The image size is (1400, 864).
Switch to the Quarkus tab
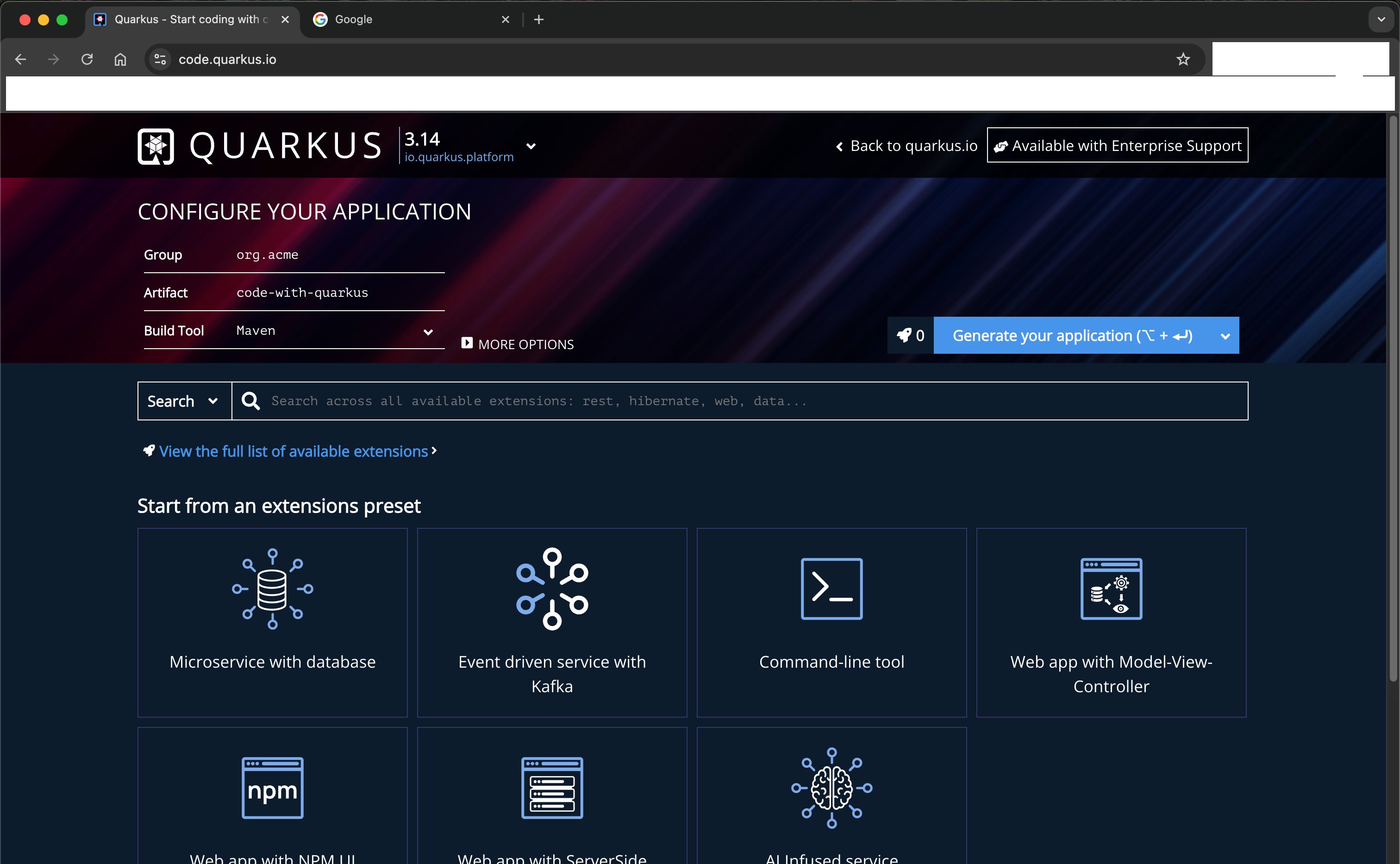tap(193, 19)
